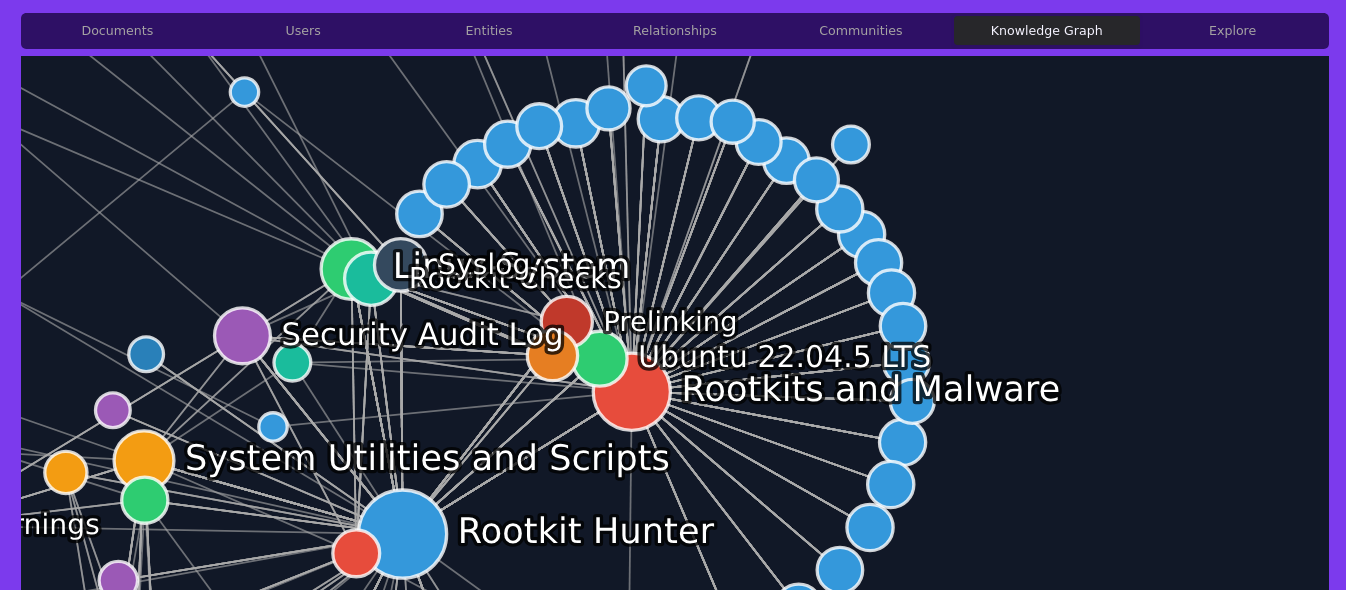The height and width of the screenshot is (590, 1346).
Task: Click the "Ubuntu 22.04.5 LTS" label text
Action: click(784, 357)
